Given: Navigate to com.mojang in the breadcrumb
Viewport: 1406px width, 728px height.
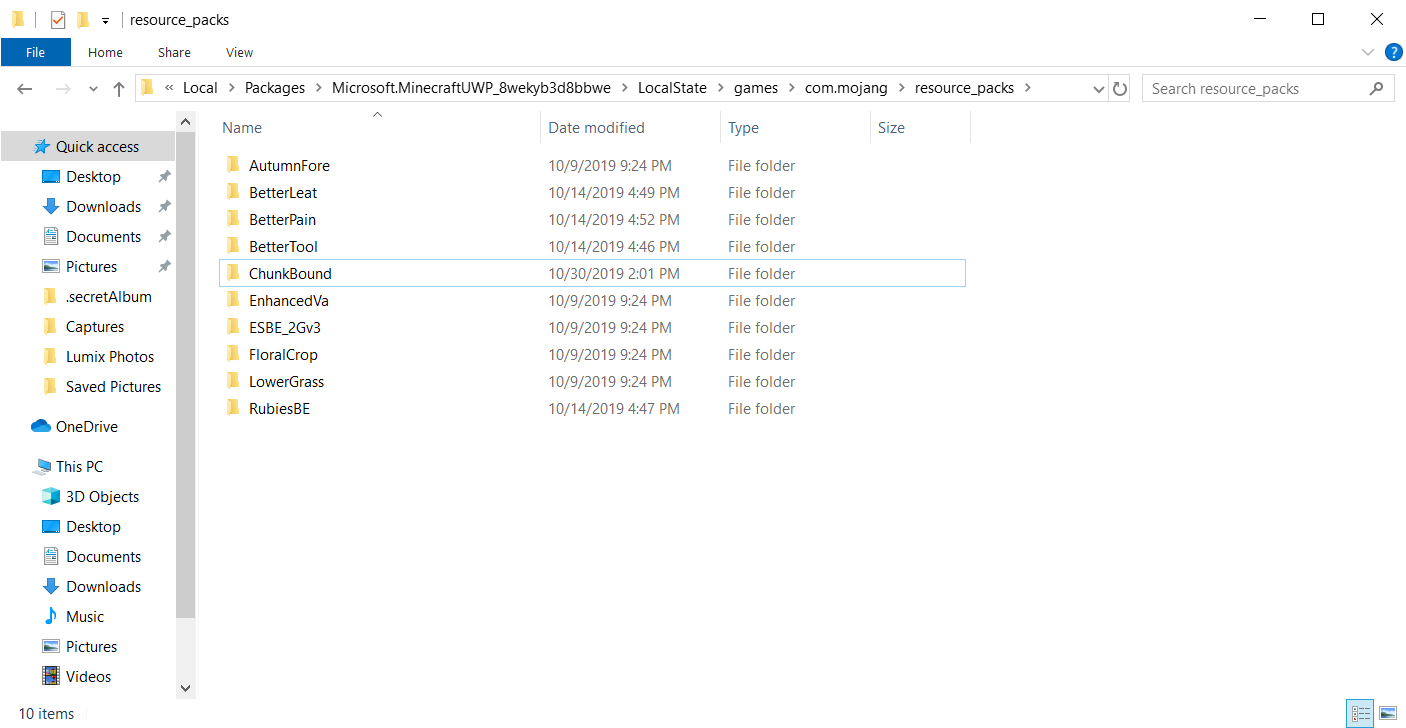Looking at the screenshot, I should point(845,88).
